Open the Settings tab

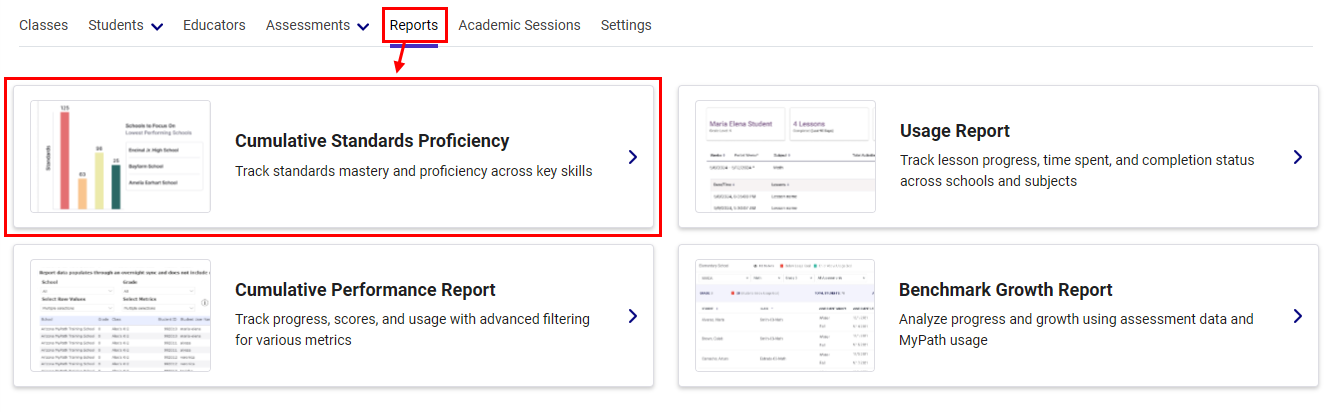pos(626,25)
